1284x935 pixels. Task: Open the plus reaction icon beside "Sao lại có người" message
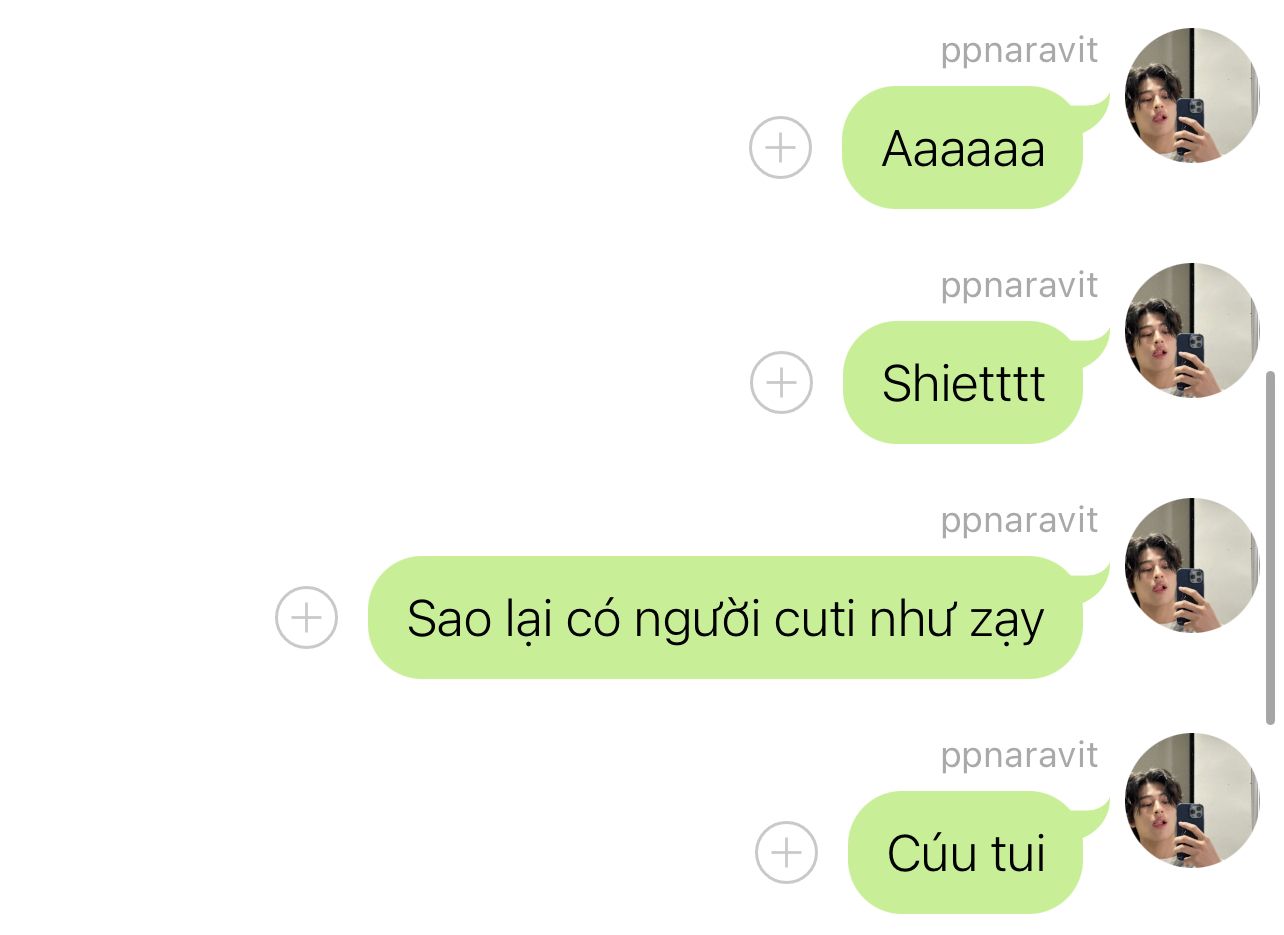(x=306, y=617)
